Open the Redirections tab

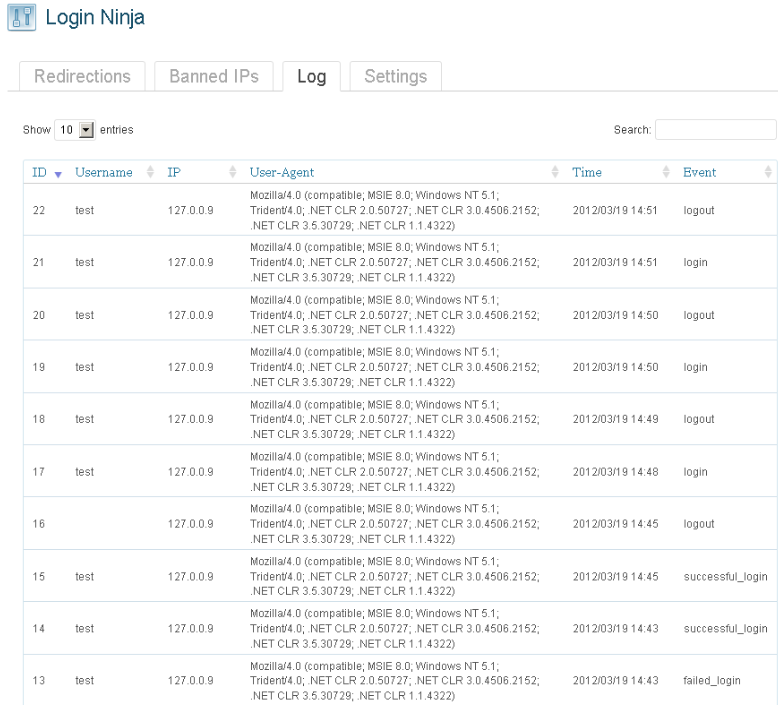[82, 76]
